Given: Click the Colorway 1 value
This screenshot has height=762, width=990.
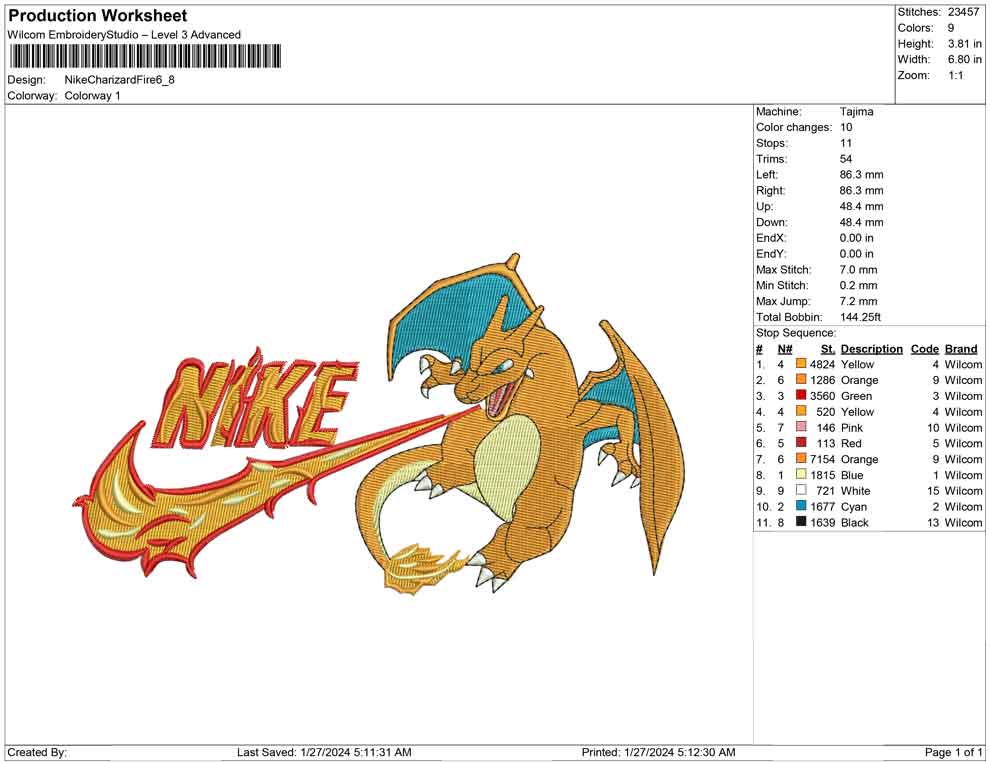Looking at the screenshot, I should click(92, 95).
